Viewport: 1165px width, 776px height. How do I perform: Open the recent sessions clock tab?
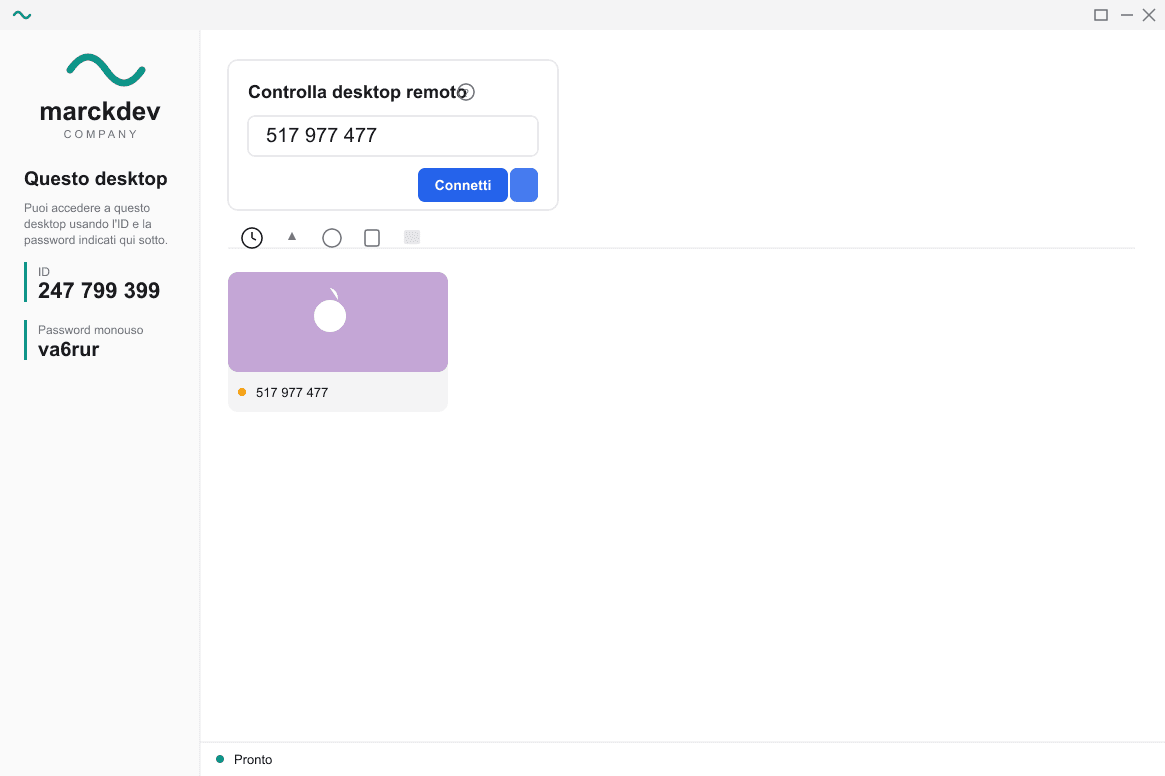coord(252,238)
